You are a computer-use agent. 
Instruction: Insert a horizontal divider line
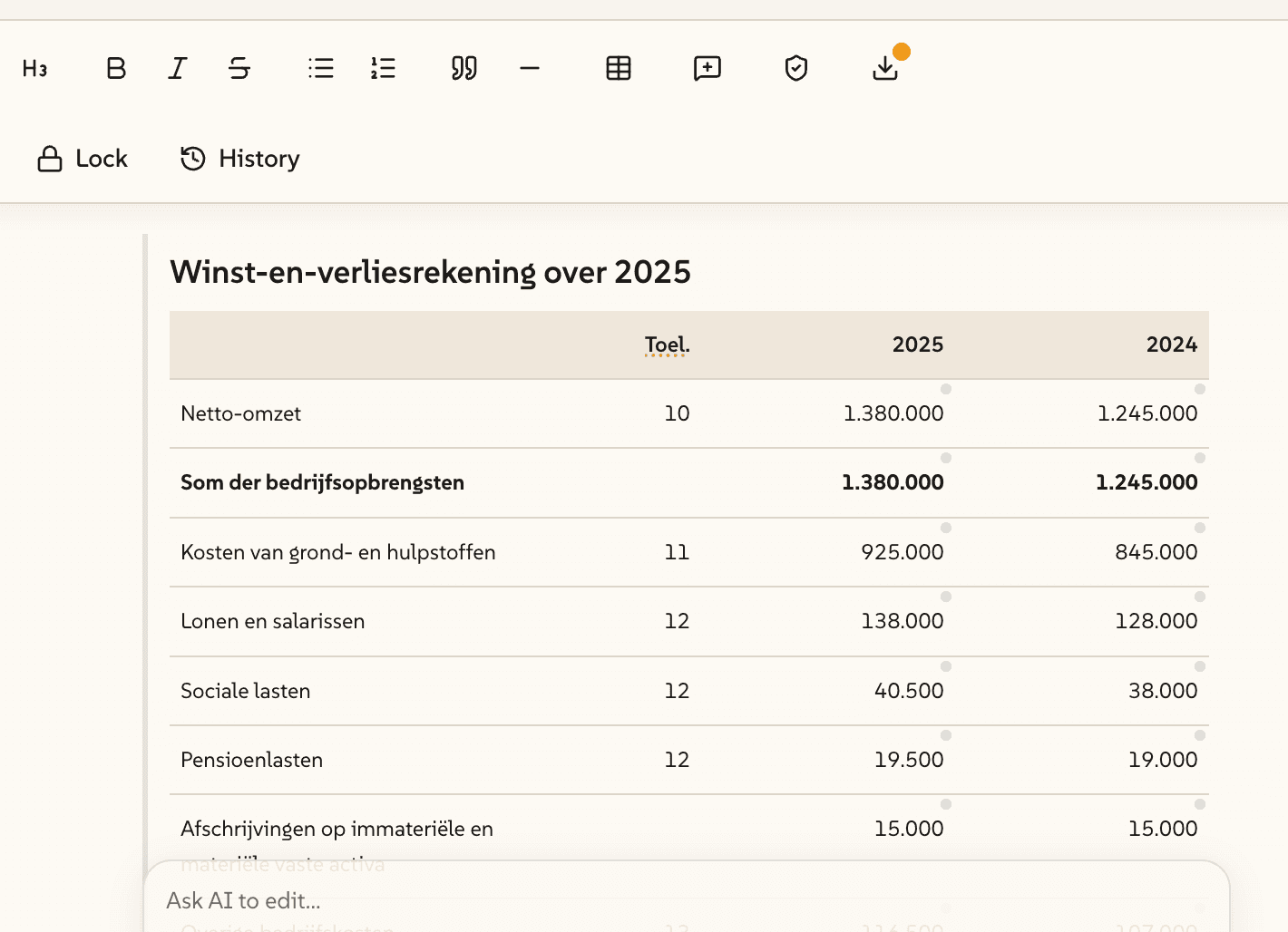529,68
